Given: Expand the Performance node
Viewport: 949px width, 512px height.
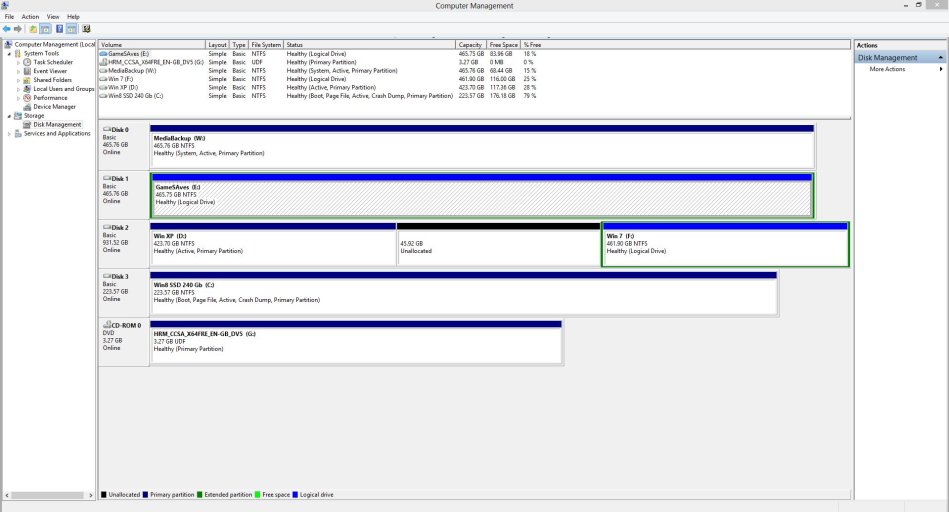Looking at the screenshot, I should click(x=19, y=98).
